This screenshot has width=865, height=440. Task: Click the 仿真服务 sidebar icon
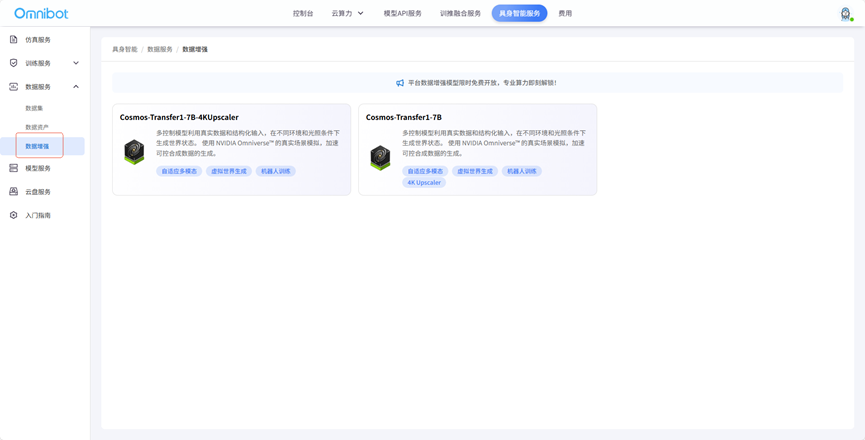(14, 40)
